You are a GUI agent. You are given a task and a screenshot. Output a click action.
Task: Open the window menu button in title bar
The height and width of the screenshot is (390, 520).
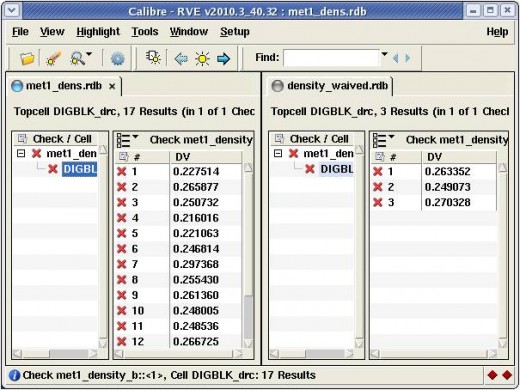pyautogui.click(x=12, y=11)
